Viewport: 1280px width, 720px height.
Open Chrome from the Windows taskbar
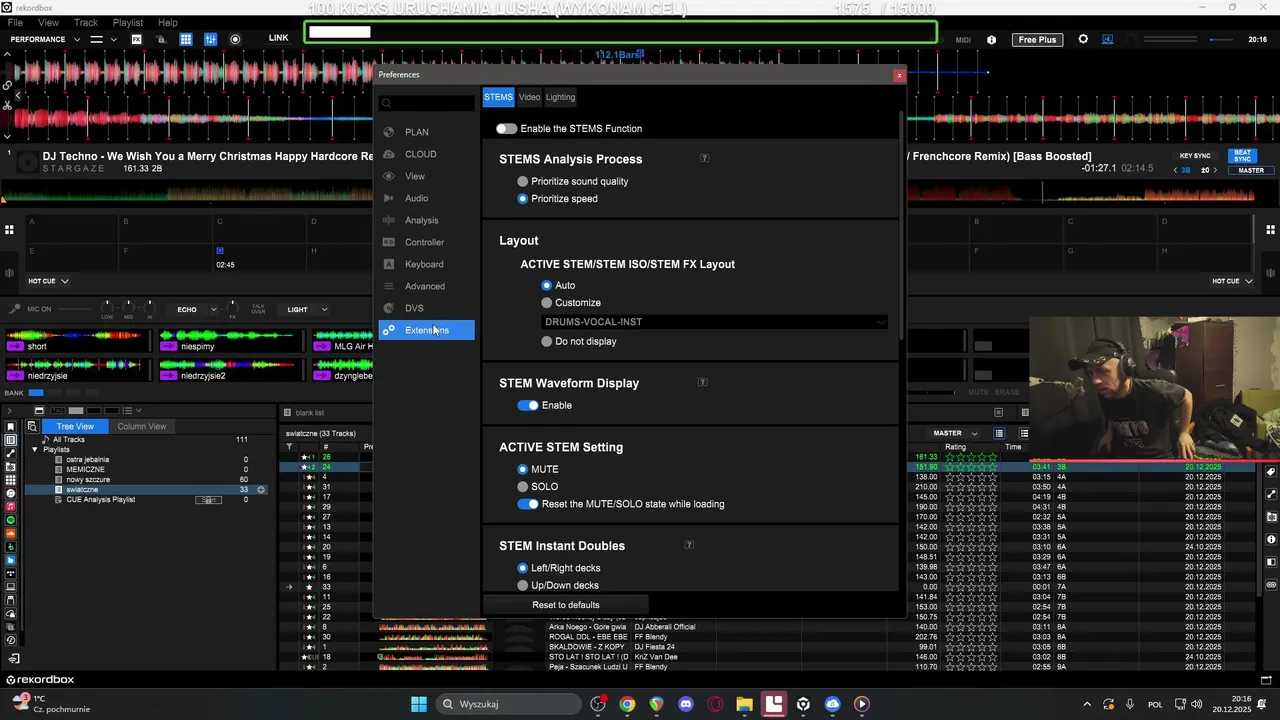click(x=627, y=704)
